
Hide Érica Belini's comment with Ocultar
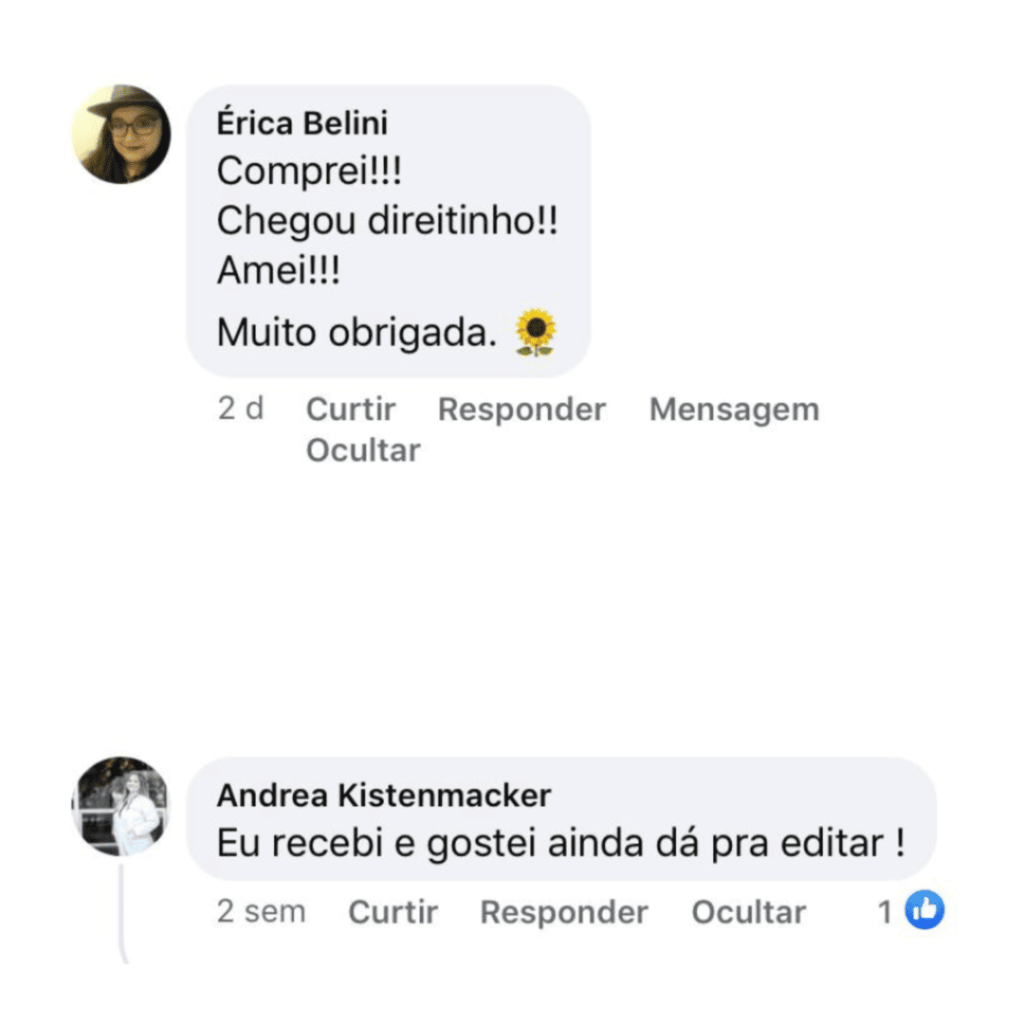tap(363, 450)
